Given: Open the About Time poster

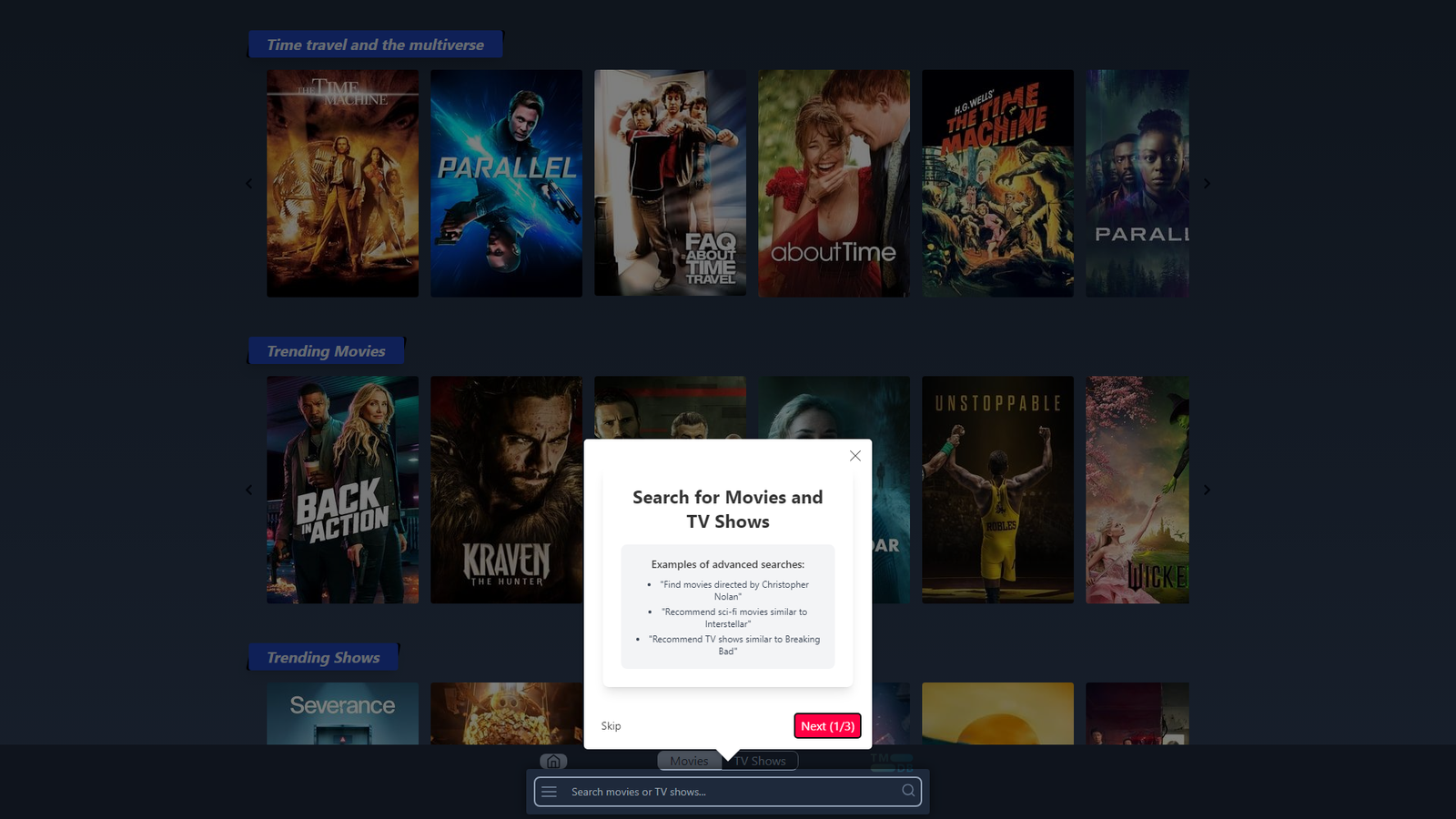Looking at the screenshot, I should pos(834,184).
